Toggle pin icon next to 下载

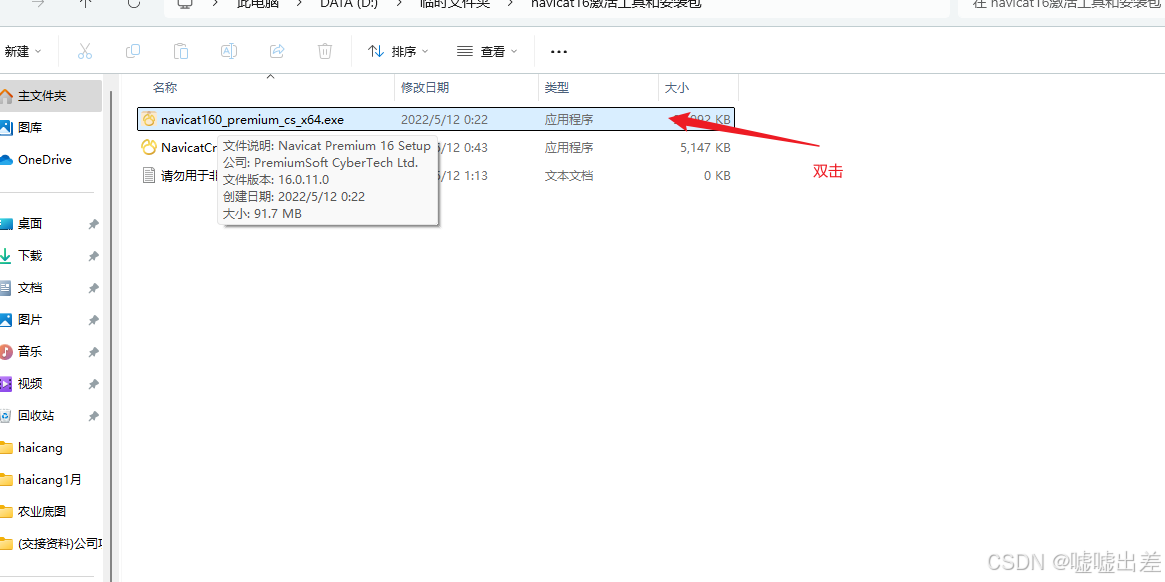[94, 256]
